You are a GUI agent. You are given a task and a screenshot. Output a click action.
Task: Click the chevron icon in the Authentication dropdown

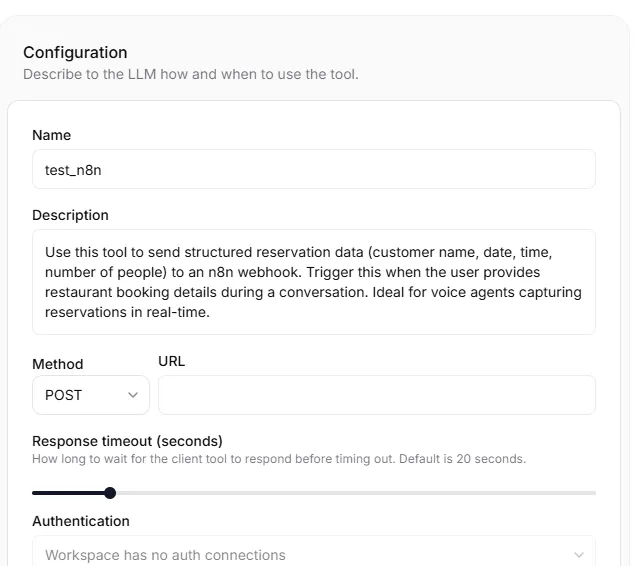(x=578, y=555)
